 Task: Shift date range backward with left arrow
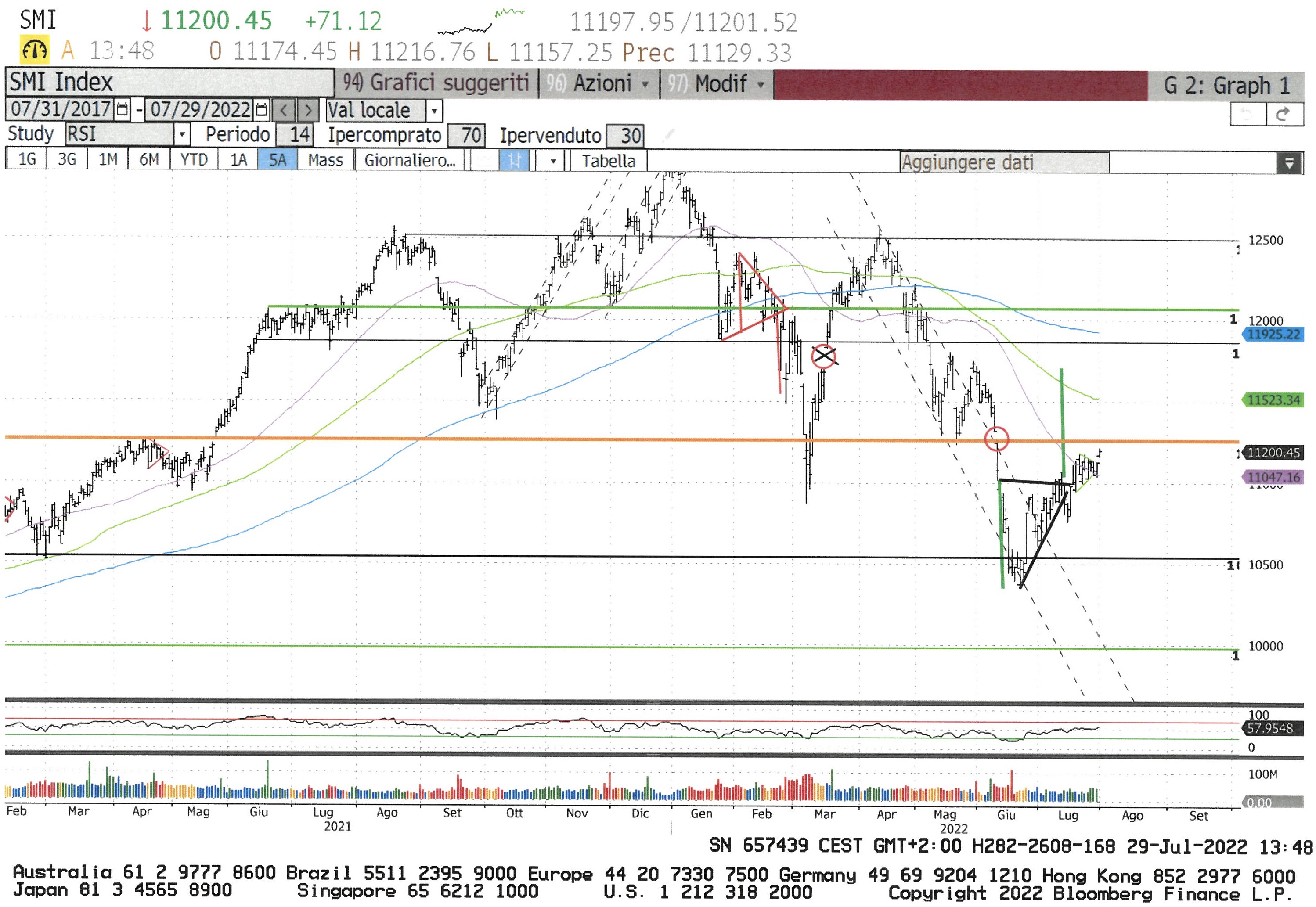pyautogui.click(x=284, y=110)
